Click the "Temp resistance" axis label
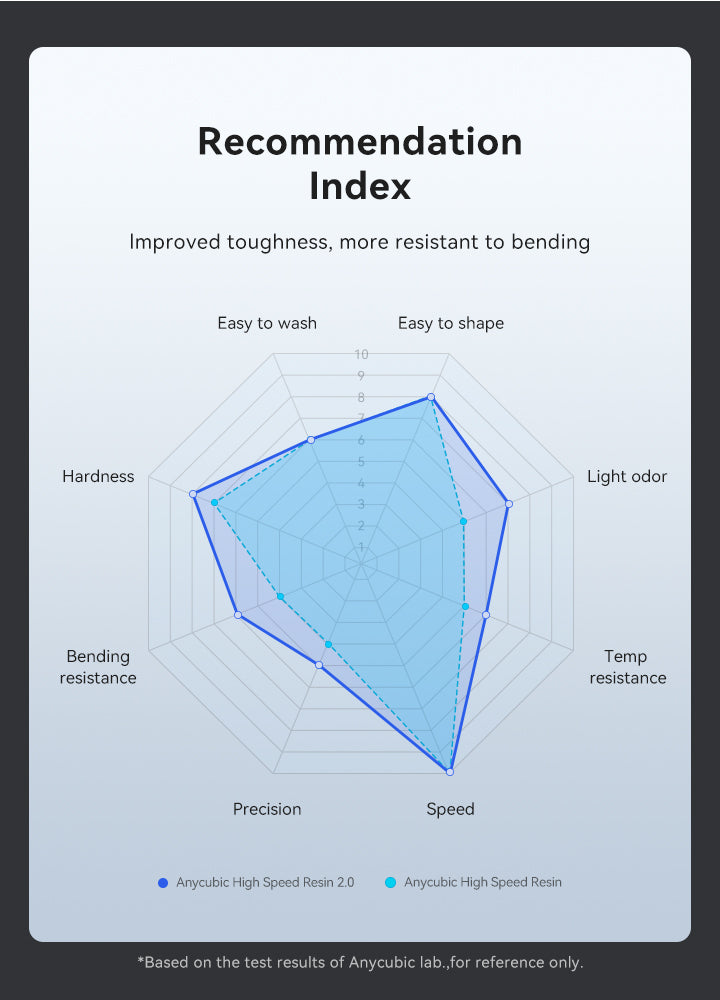This screenshot has width=720, height=1000. click(627, 667)
